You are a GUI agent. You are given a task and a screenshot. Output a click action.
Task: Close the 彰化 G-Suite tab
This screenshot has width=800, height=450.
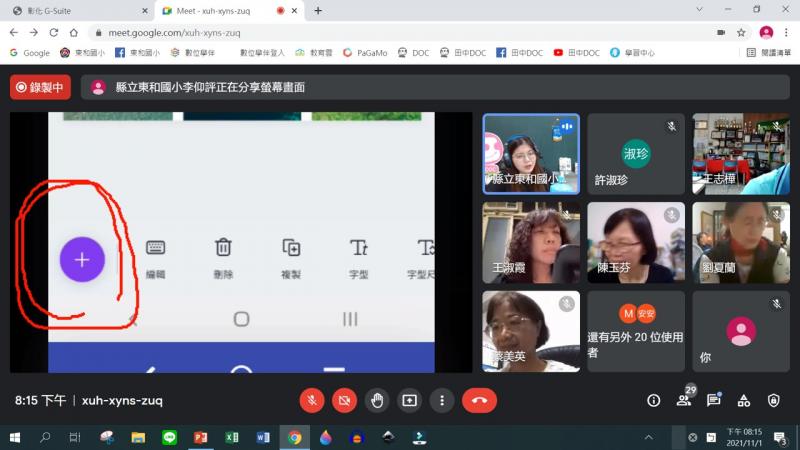point(145,11)
